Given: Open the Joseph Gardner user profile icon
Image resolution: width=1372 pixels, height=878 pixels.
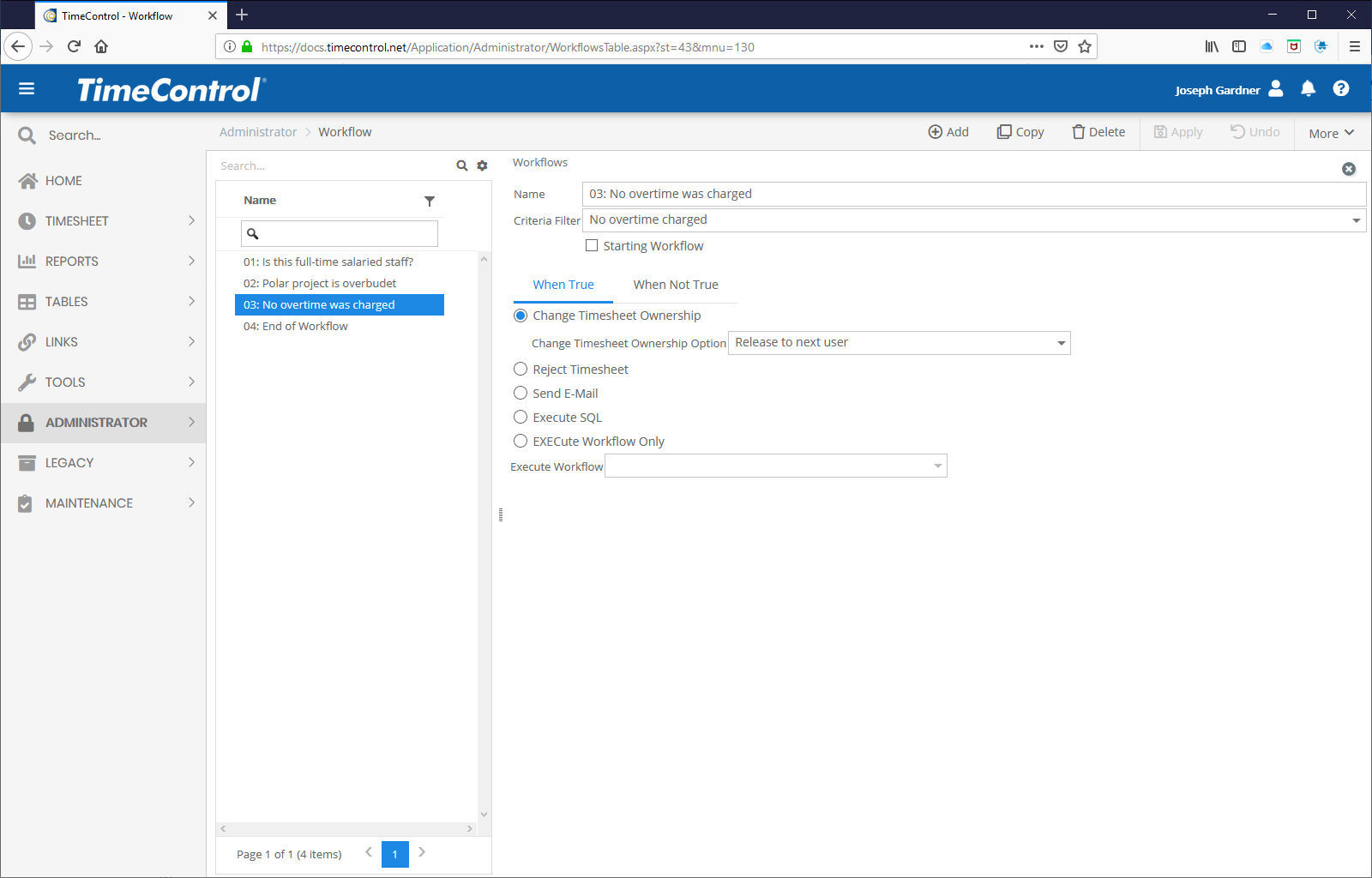Looking at the screenshot, I should tap(1276, 88).
